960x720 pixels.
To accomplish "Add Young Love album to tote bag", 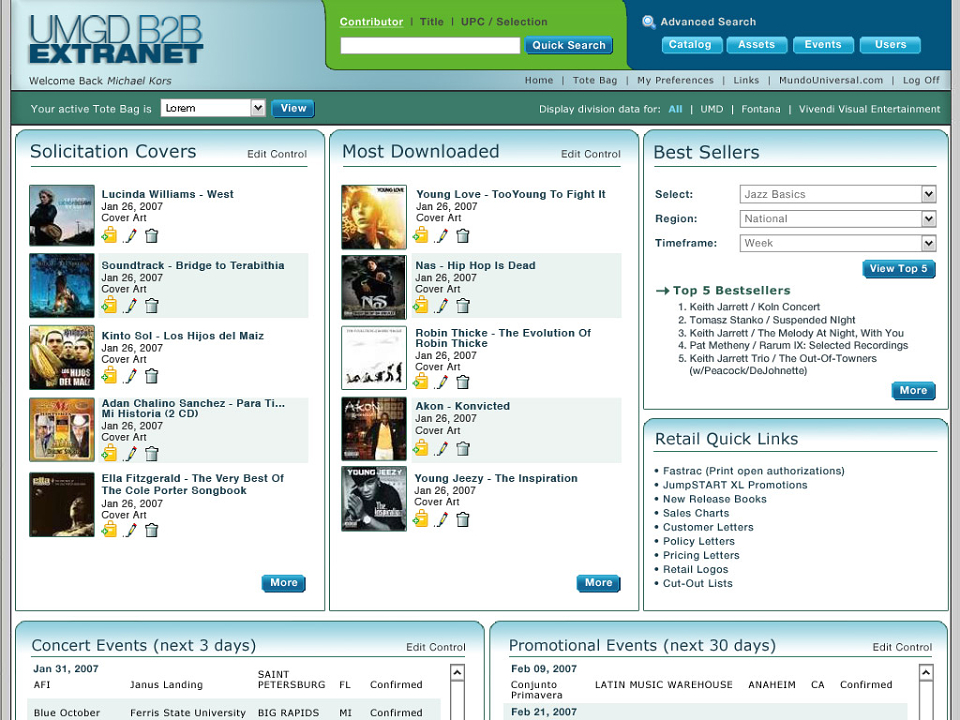I will click(x=421, y=235).
